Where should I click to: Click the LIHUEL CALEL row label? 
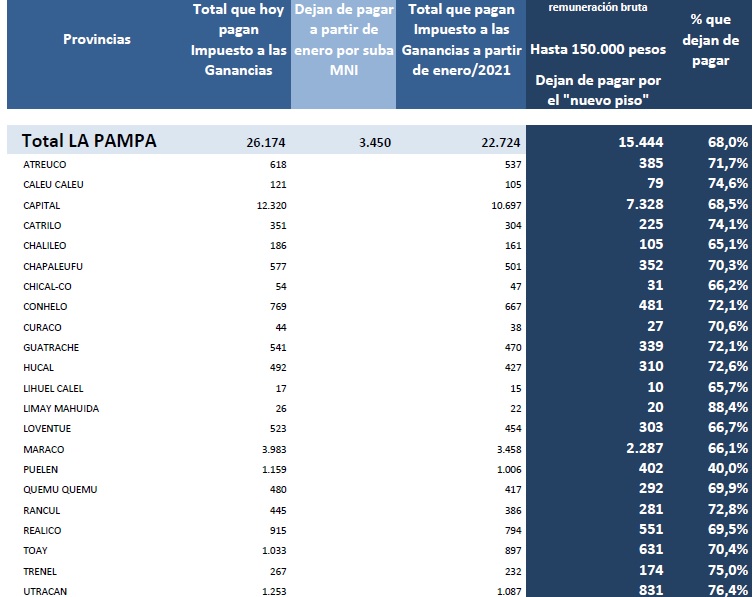coord(53,389)
